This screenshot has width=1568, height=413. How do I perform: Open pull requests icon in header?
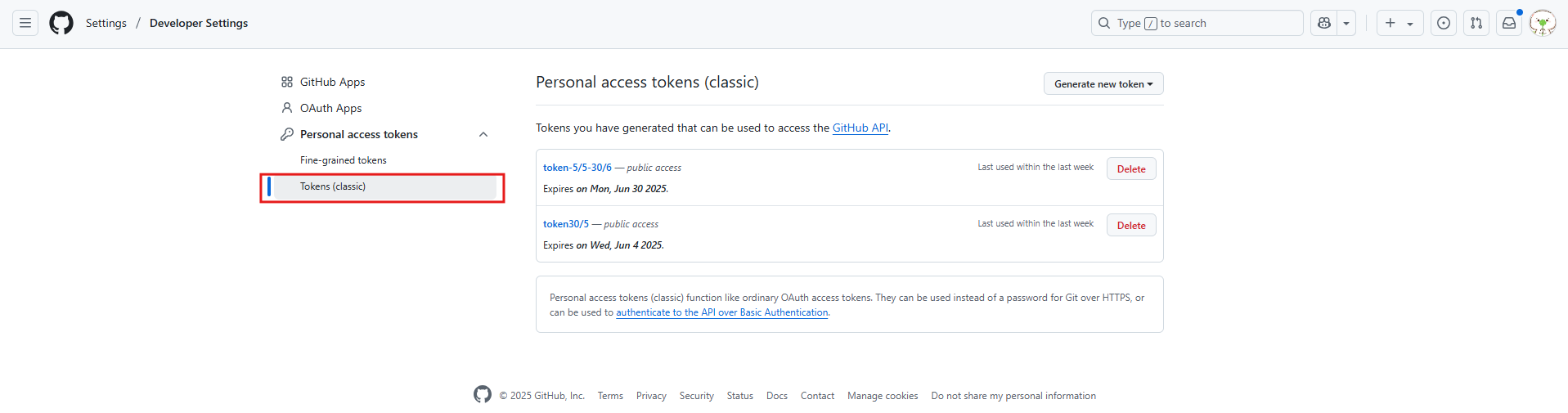coord(1476,23)
